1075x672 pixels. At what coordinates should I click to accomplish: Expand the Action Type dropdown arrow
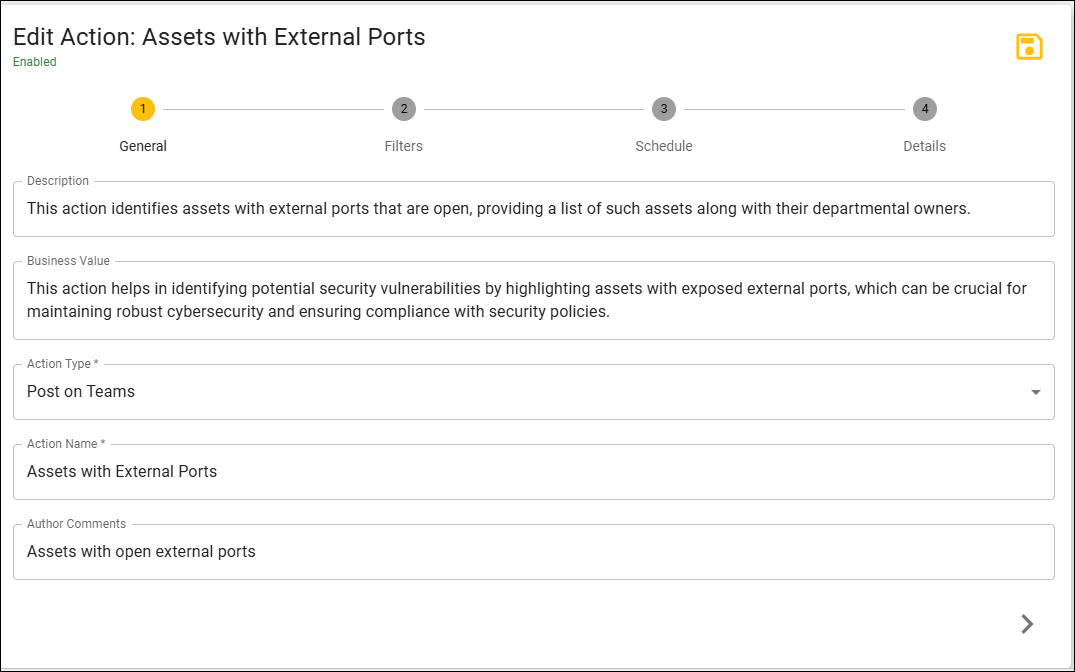(1035, 392)
